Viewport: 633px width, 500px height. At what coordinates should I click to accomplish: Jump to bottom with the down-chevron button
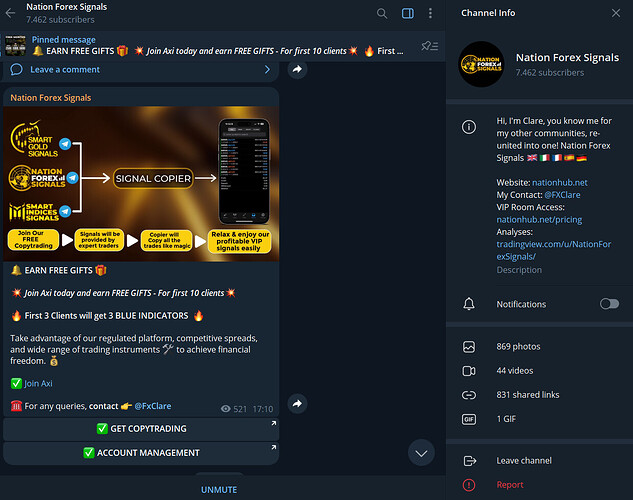pyautogui.click(x=421, y=453)
